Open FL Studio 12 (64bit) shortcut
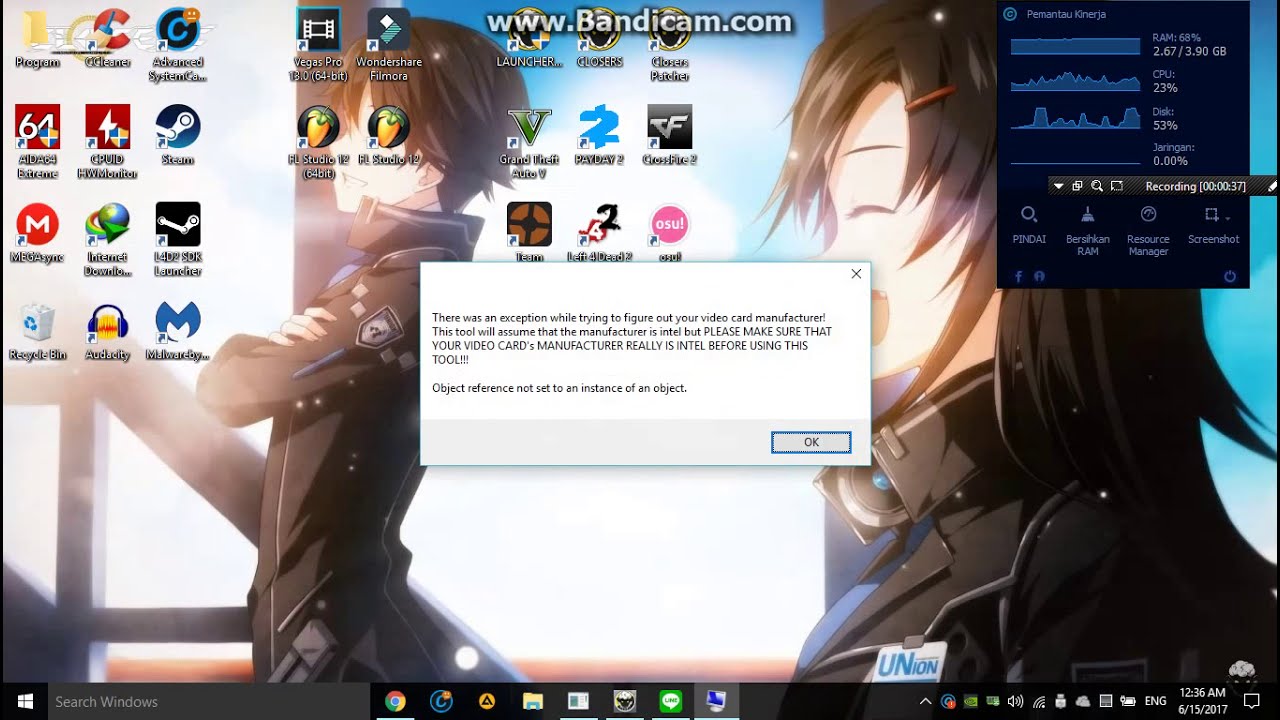Image resolution: width=1280 pixels, height=720 pixels. [318, 142]
